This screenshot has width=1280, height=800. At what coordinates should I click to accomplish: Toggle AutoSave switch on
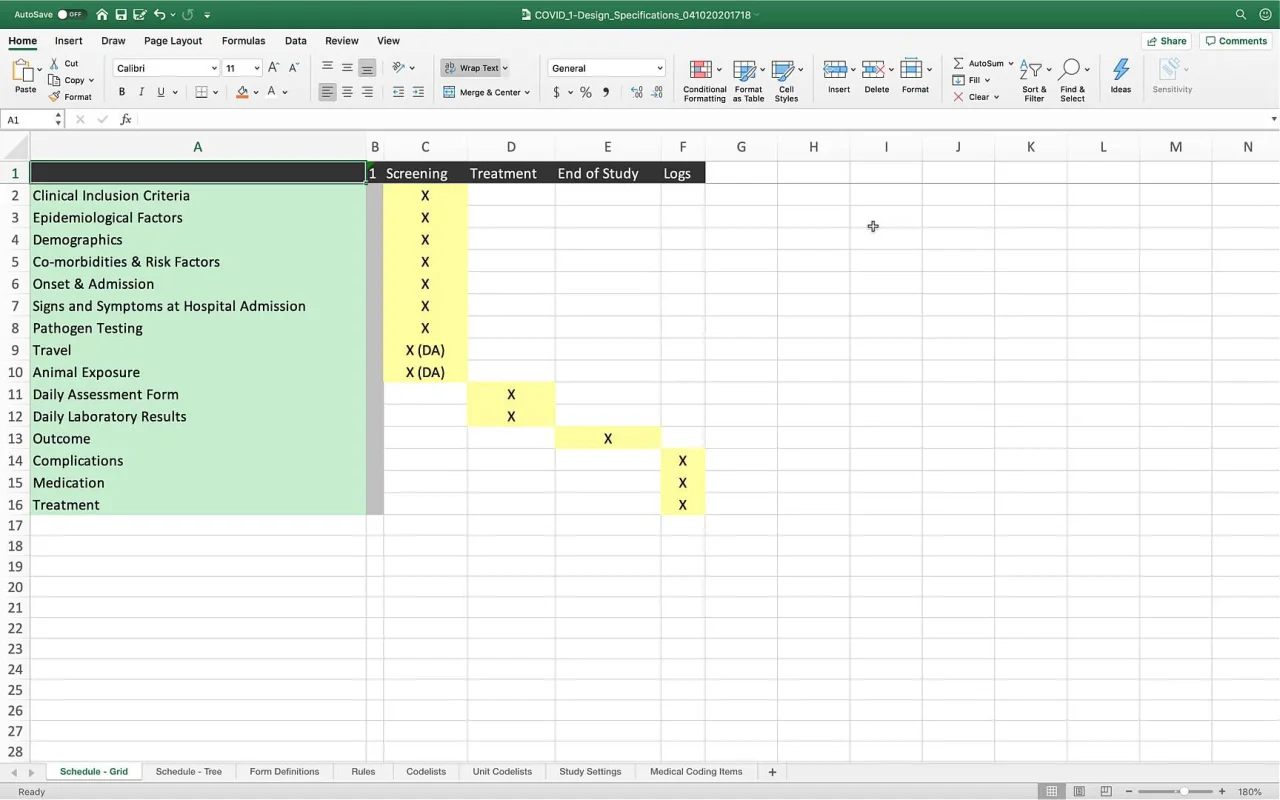point(70,15)
